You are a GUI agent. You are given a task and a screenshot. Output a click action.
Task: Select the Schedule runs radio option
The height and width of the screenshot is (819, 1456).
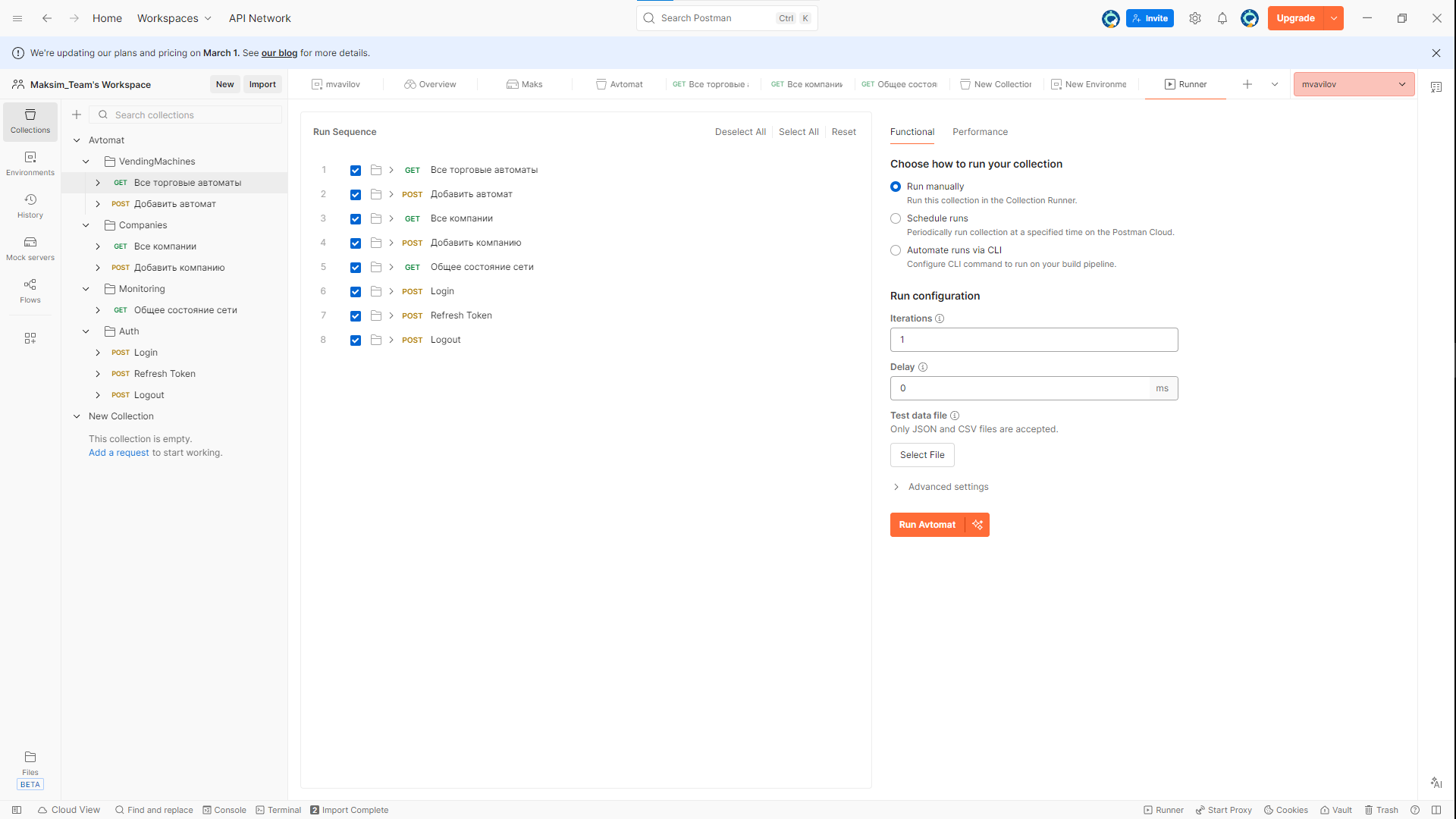[896, 218]
